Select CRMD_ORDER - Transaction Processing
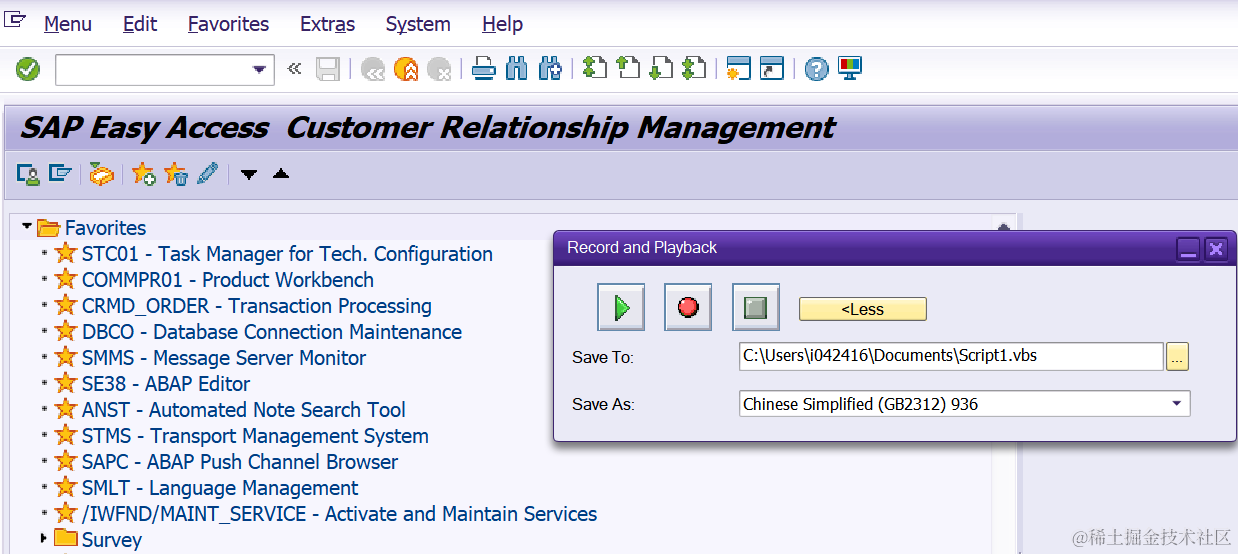The width and height of the screenshot is (1238, 554). 257,306
